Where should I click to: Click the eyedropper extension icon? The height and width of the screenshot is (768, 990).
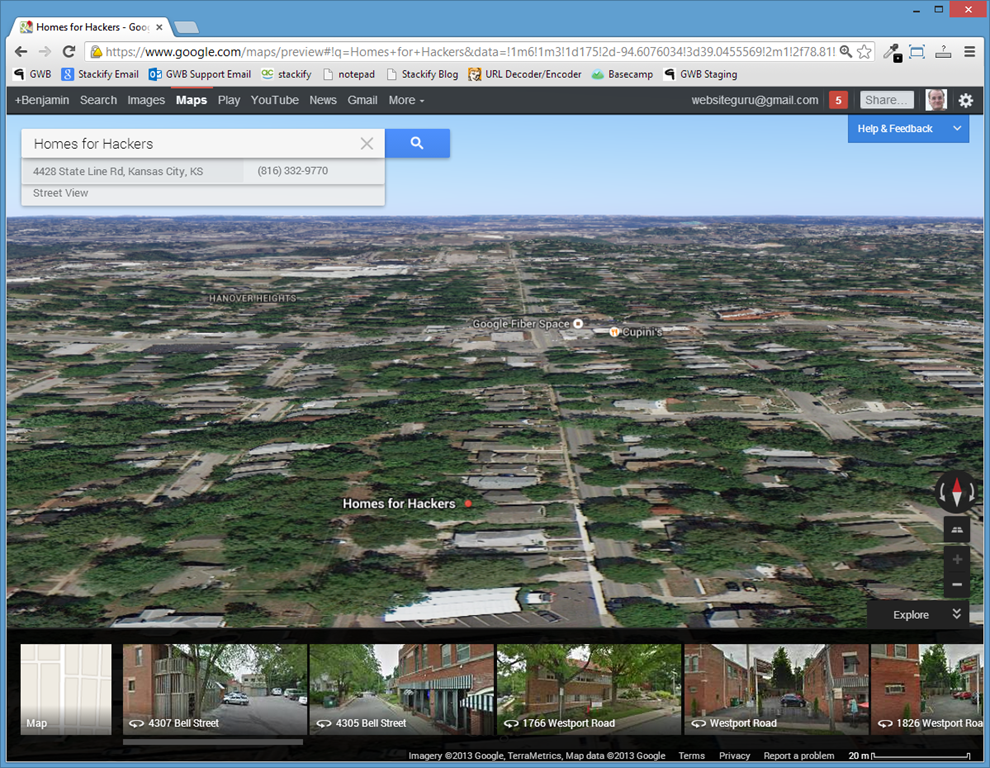click(x=892, y=52)
